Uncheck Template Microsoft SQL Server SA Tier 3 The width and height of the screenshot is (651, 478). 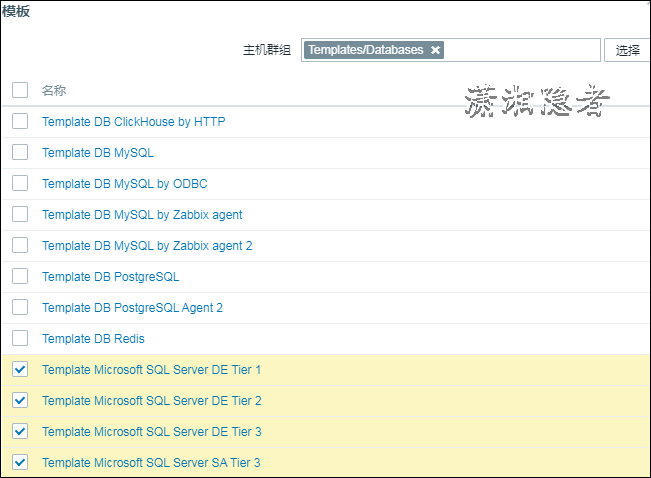pos(20,462)
